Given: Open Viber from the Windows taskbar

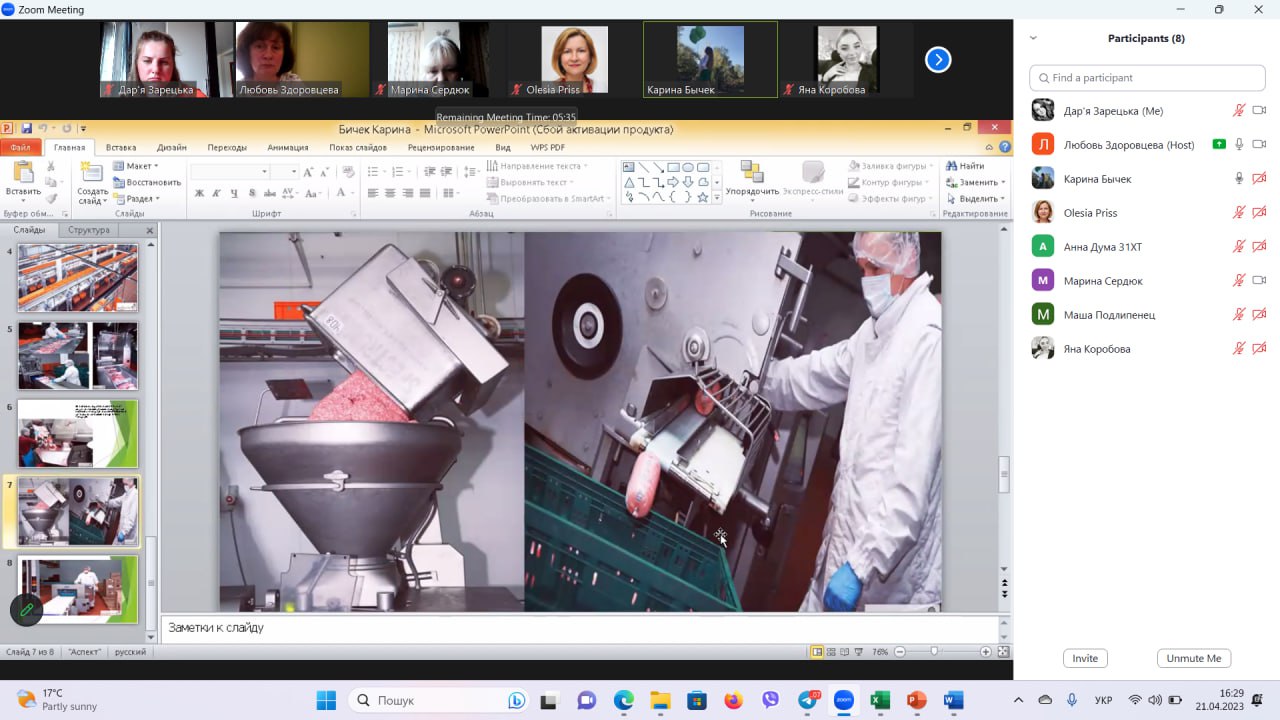Looking at the screenshot, I should point(770,700).
